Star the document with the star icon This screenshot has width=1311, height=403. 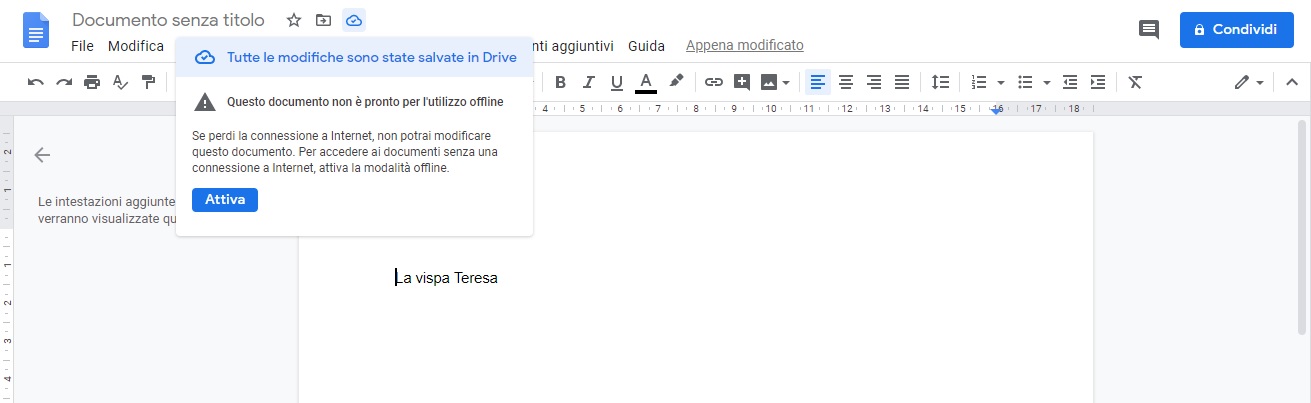[x=294, y=20]
